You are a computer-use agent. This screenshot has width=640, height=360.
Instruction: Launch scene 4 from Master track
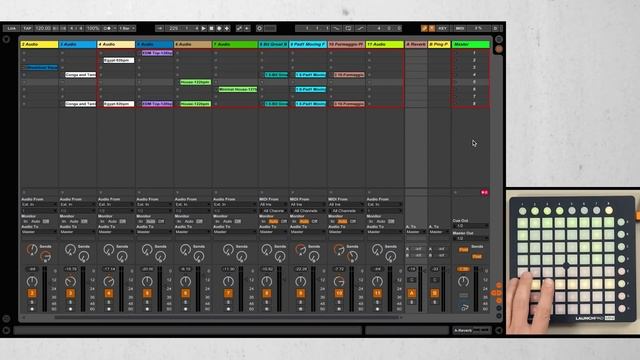pyautogui.click(x=471, y=75)
